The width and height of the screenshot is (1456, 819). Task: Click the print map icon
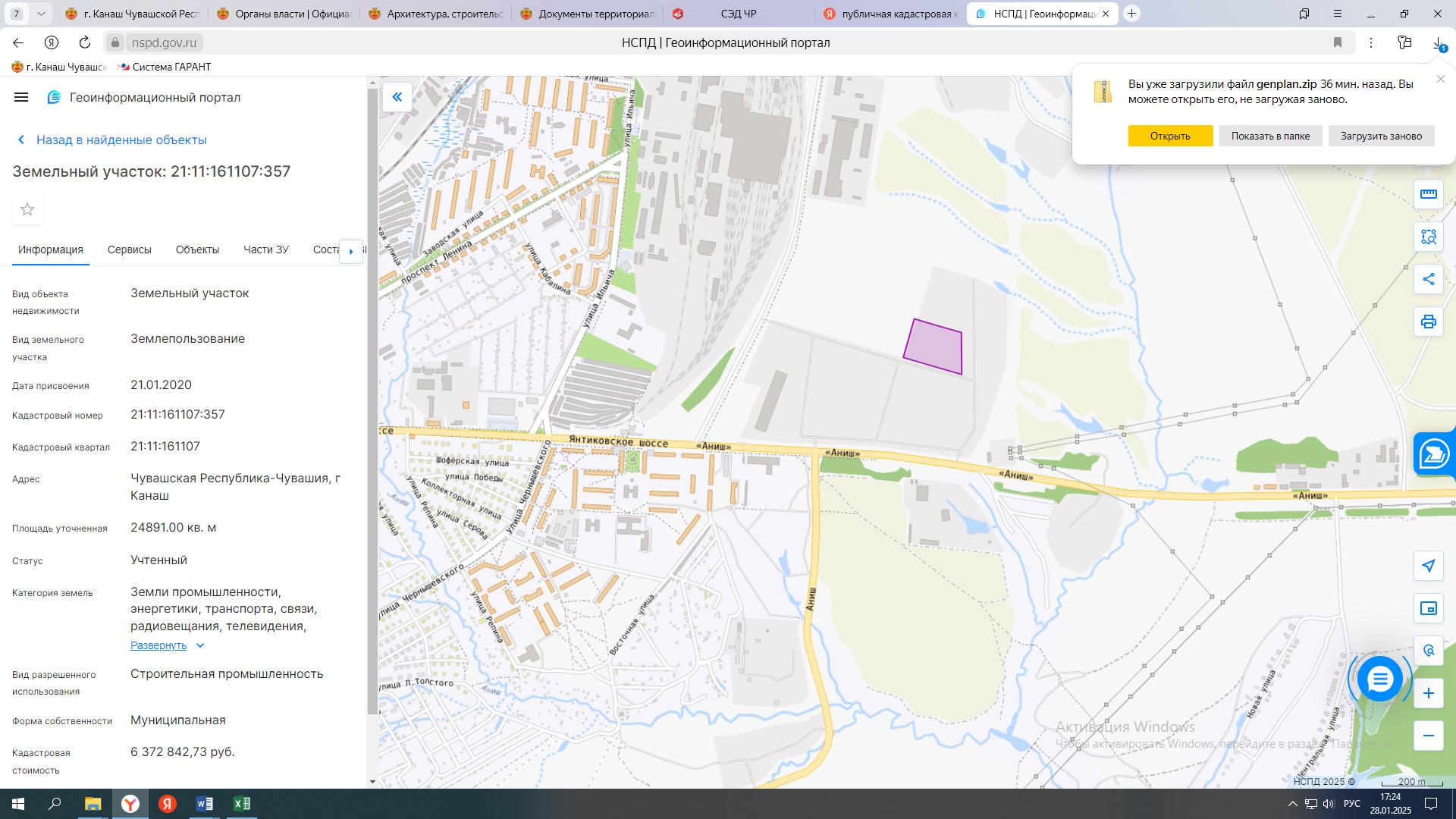[x=1429, y=322]
